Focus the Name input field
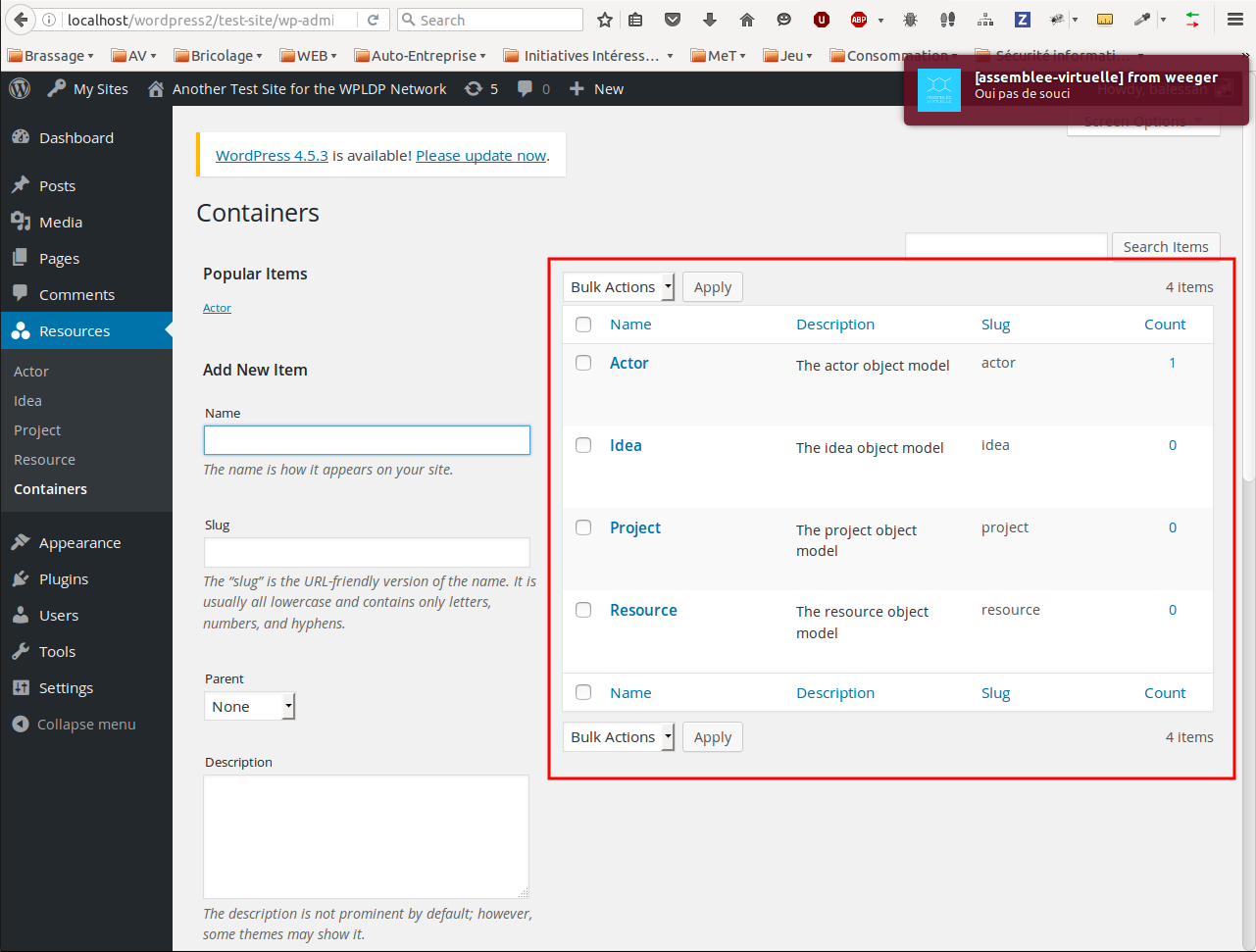This screenshot has width=1256, height=952. 367,440
